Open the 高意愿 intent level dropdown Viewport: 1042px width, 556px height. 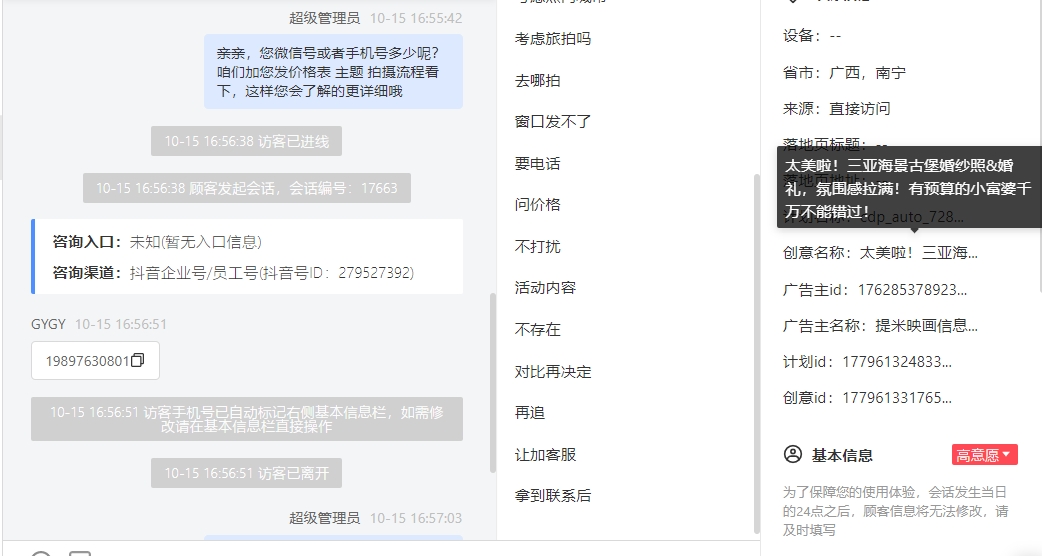click(x=984, y=455)
